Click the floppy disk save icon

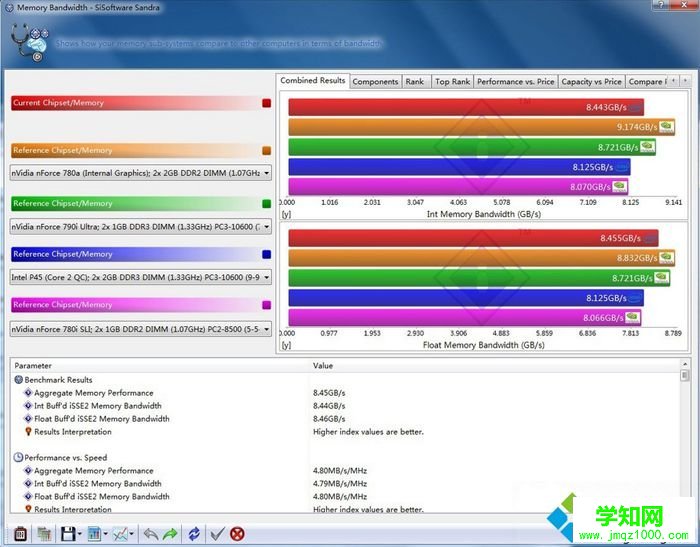pyautogui.click(x=68, y=534)
